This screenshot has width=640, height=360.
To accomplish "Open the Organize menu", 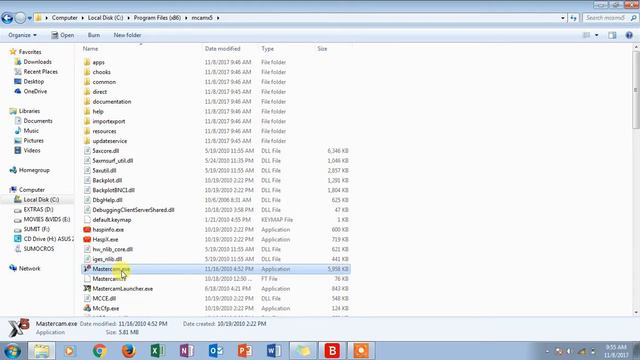I will (x=22, y=36).
